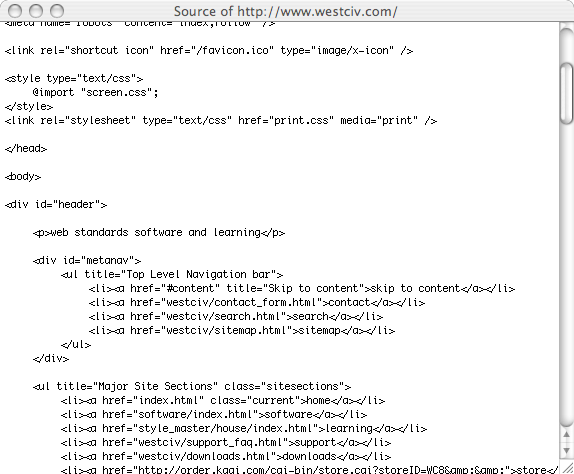Click the '<div id="metanav">' line
This screenshot has width=574, height=474.
(x=87, y=260)
